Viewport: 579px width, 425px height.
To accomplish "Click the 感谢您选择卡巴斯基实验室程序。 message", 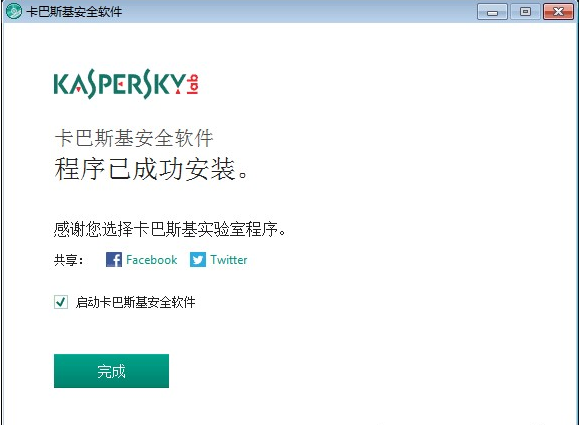I will coord(170,229).
